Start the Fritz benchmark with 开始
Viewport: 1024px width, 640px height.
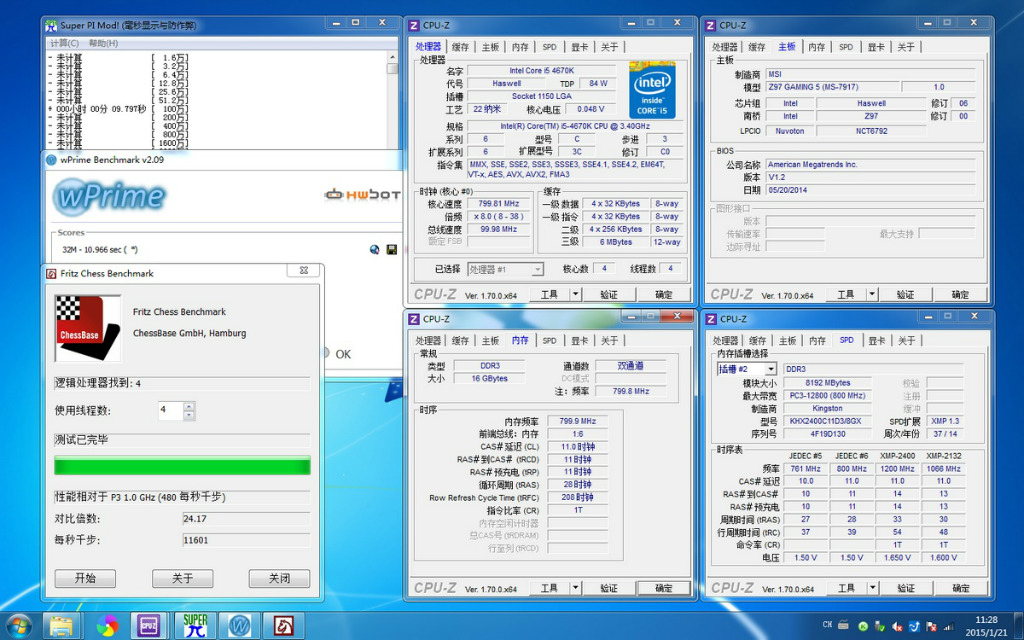85,579
